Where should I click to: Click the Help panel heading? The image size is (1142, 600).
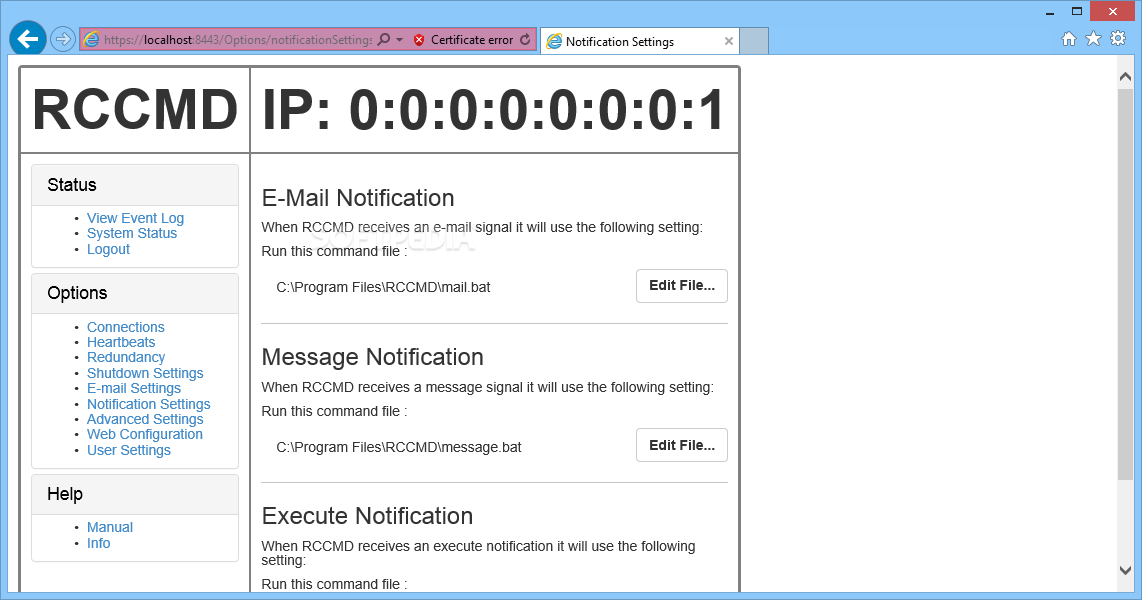(x=65, y=494)
